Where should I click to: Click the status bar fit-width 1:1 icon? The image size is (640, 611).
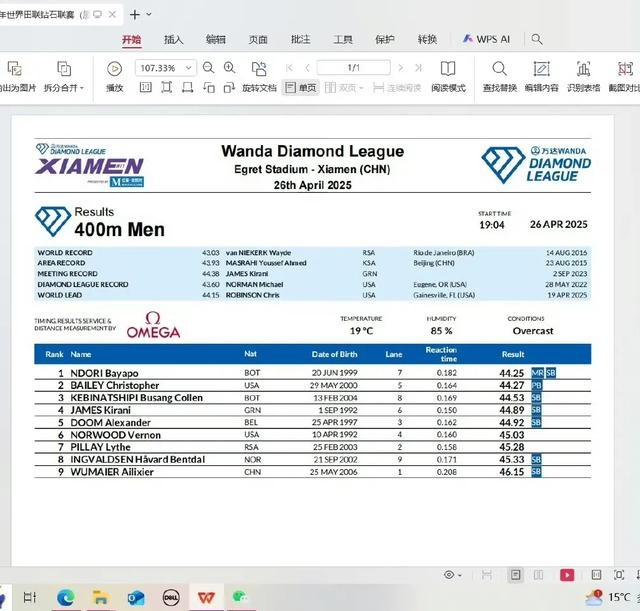[596, 575]
